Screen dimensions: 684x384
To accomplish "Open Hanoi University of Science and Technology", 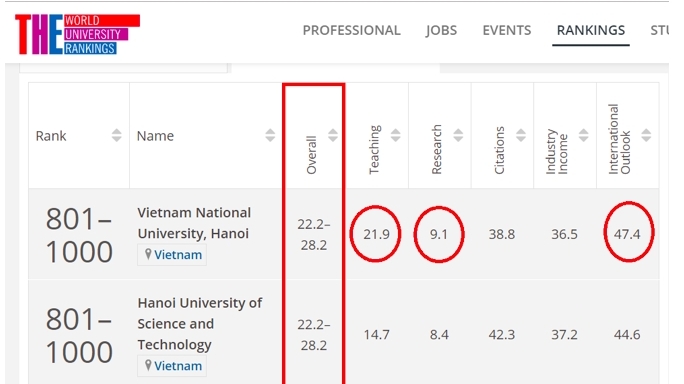I will pyautogui.click(x=200, y=324).
